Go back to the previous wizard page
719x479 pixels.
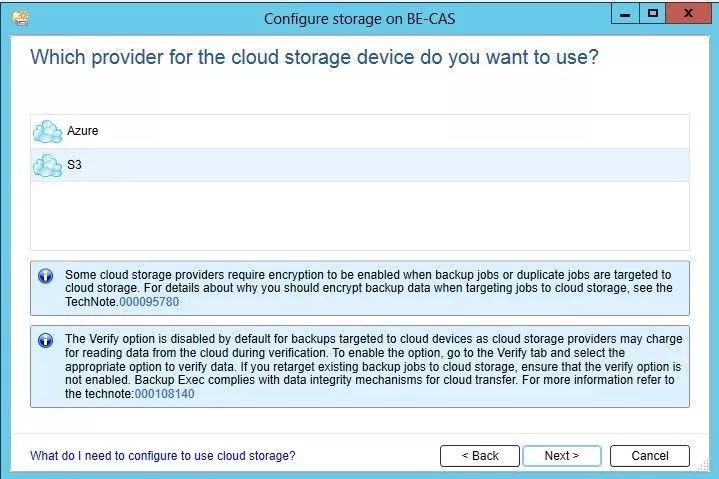(x=480, y=456)
